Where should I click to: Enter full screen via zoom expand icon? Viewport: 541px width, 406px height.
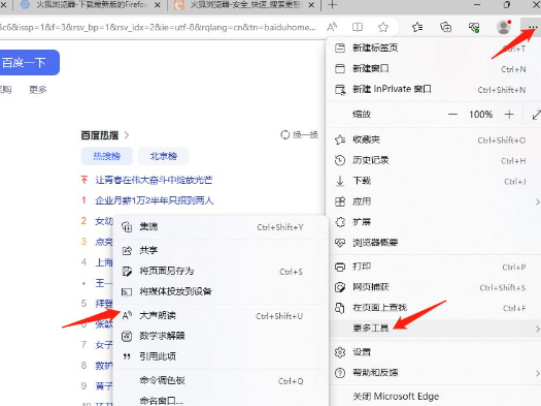coord(536,114)
